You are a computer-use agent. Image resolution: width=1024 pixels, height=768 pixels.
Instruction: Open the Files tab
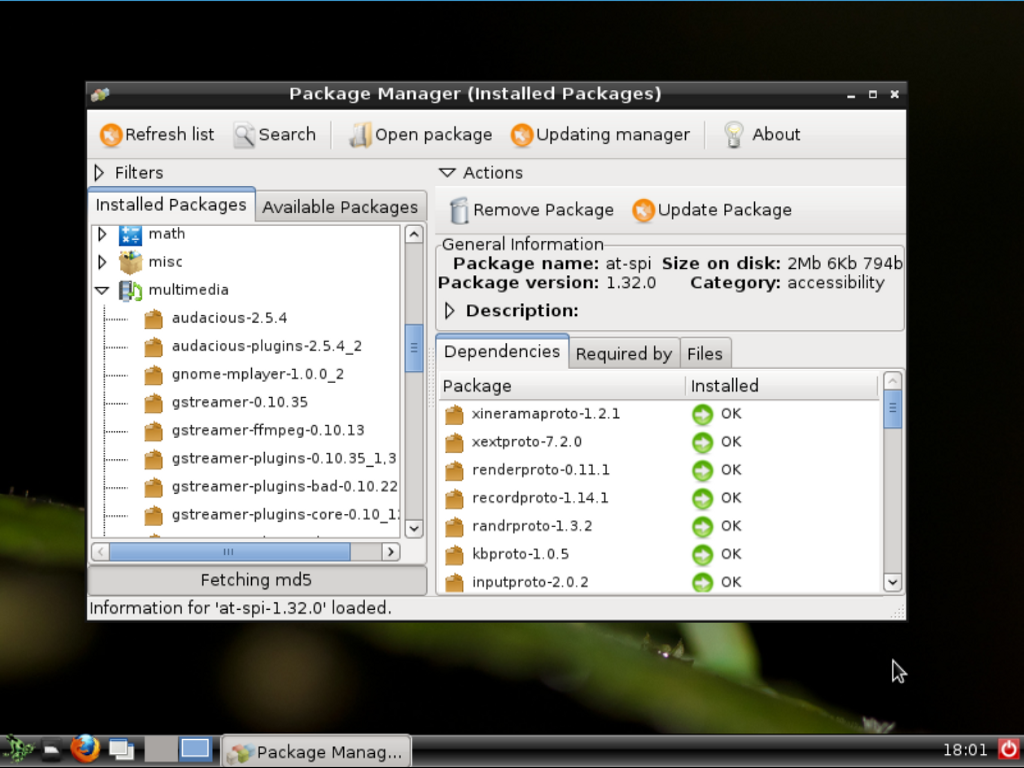click(705, 354)
